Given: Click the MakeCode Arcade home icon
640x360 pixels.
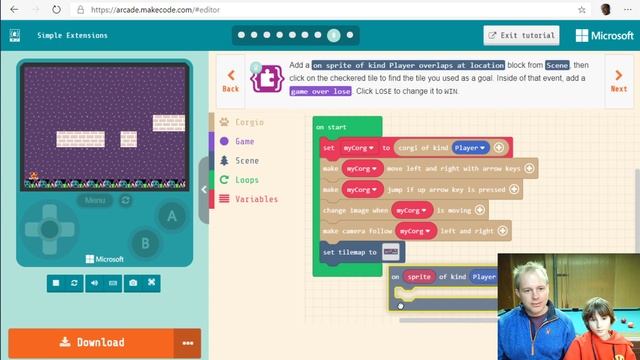Looking at the screenshot, I should (x=15, y=36).
